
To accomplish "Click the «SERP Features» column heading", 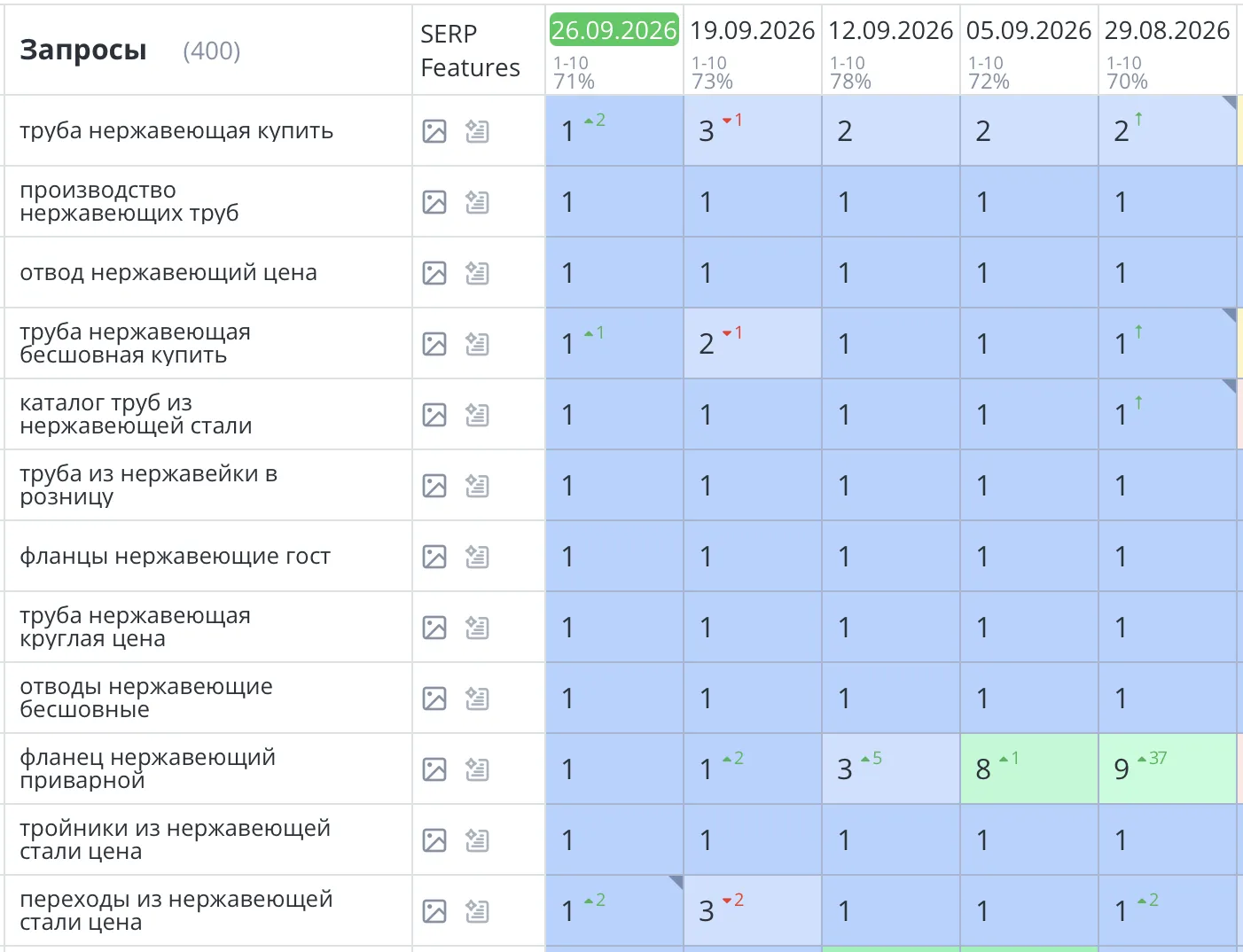I will pos(470,51).
